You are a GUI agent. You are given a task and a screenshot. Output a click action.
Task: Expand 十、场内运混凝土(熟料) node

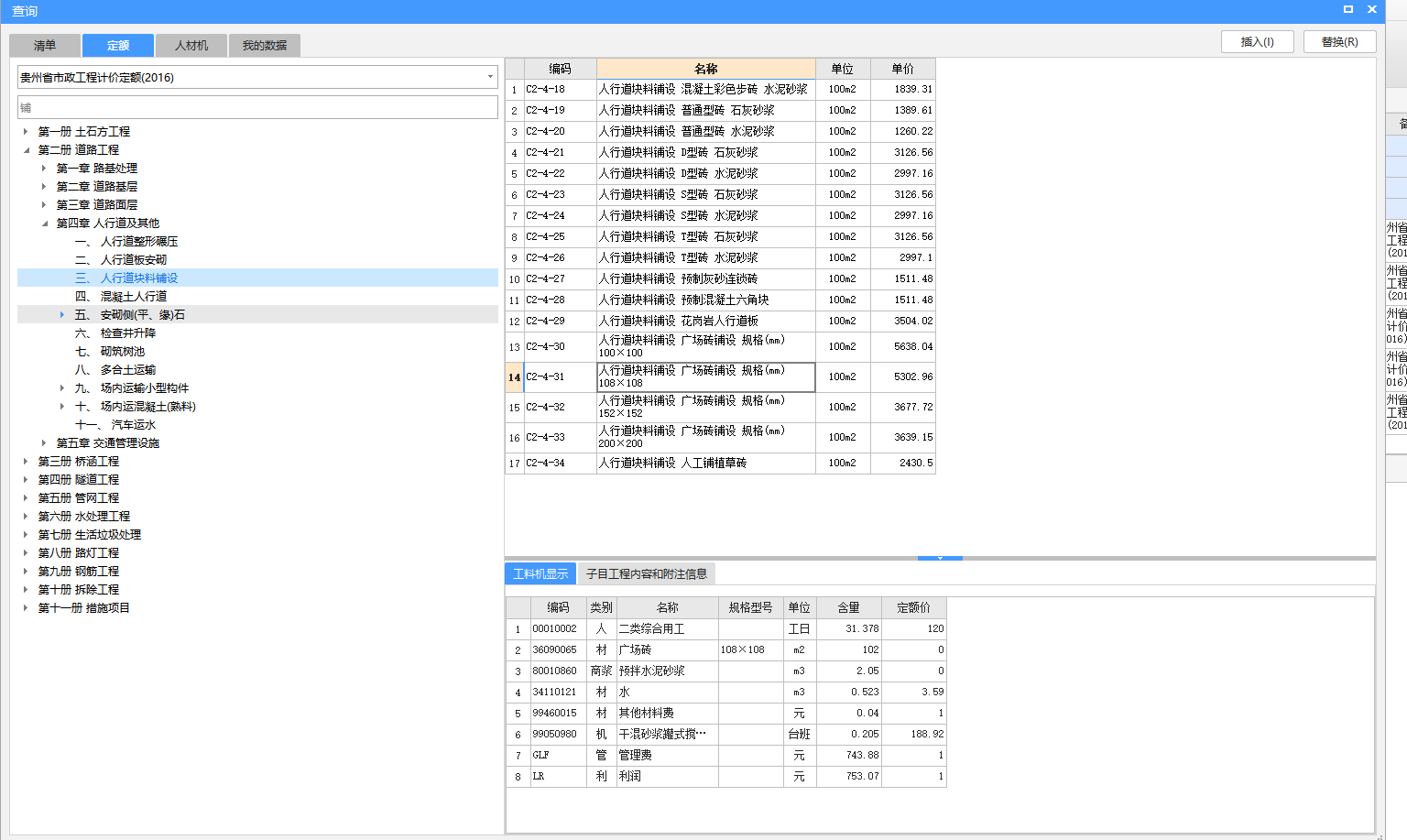click(x=62, y=406)
